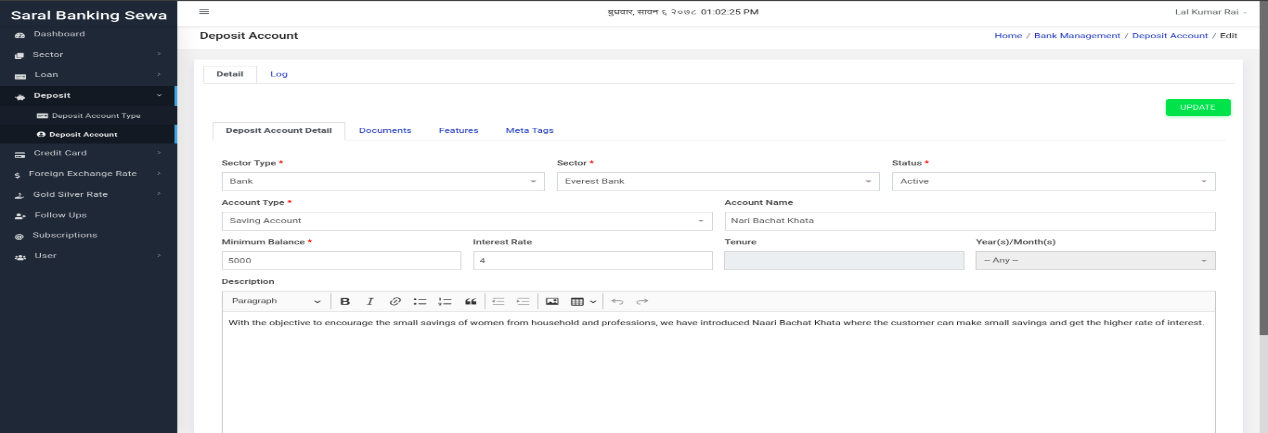Expand the User menu chevron
This screenshot has height=433, width=1268.
(159, 256)
